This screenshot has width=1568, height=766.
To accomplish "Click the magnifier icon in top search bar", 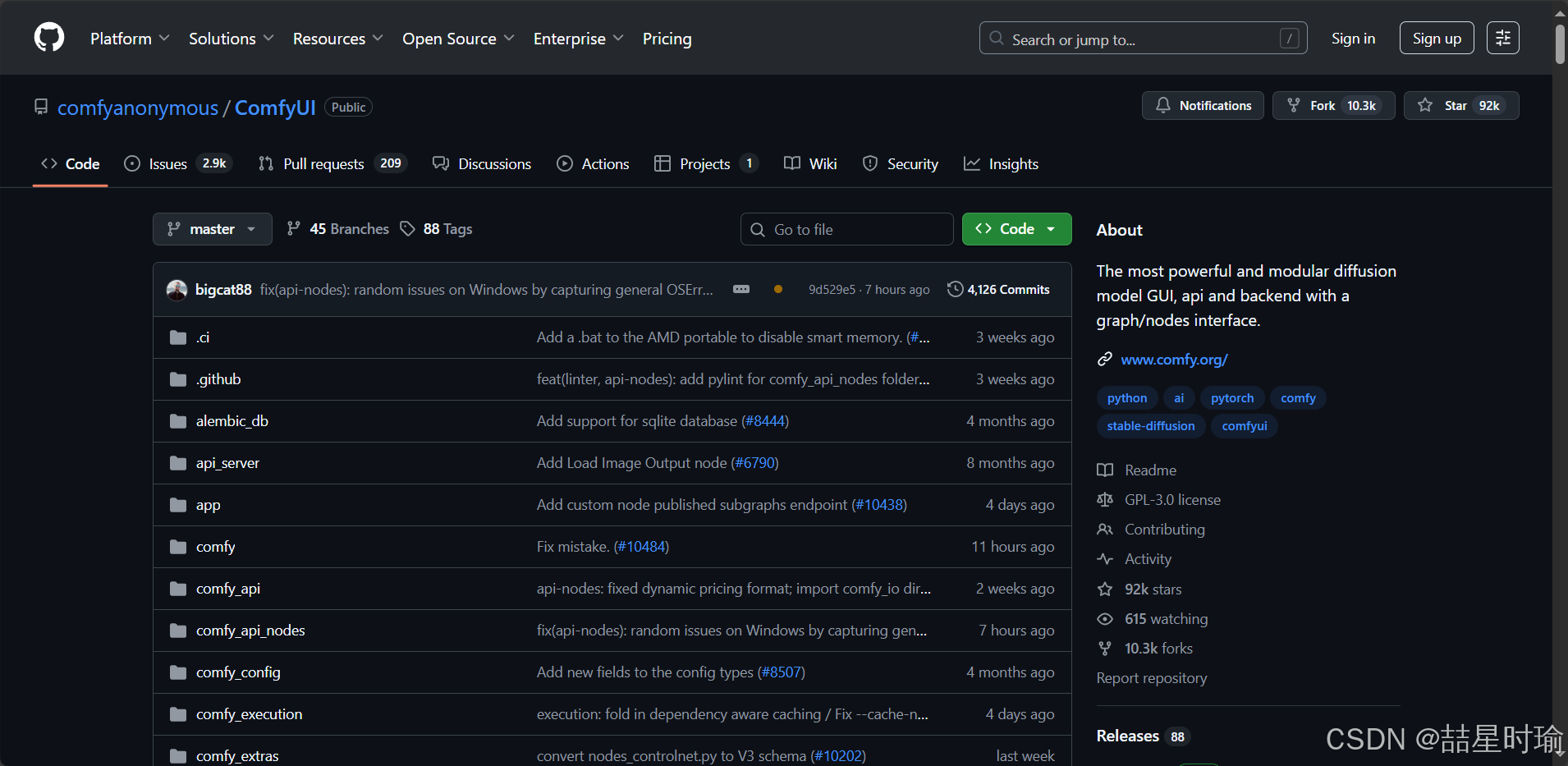I will point(997,39).
